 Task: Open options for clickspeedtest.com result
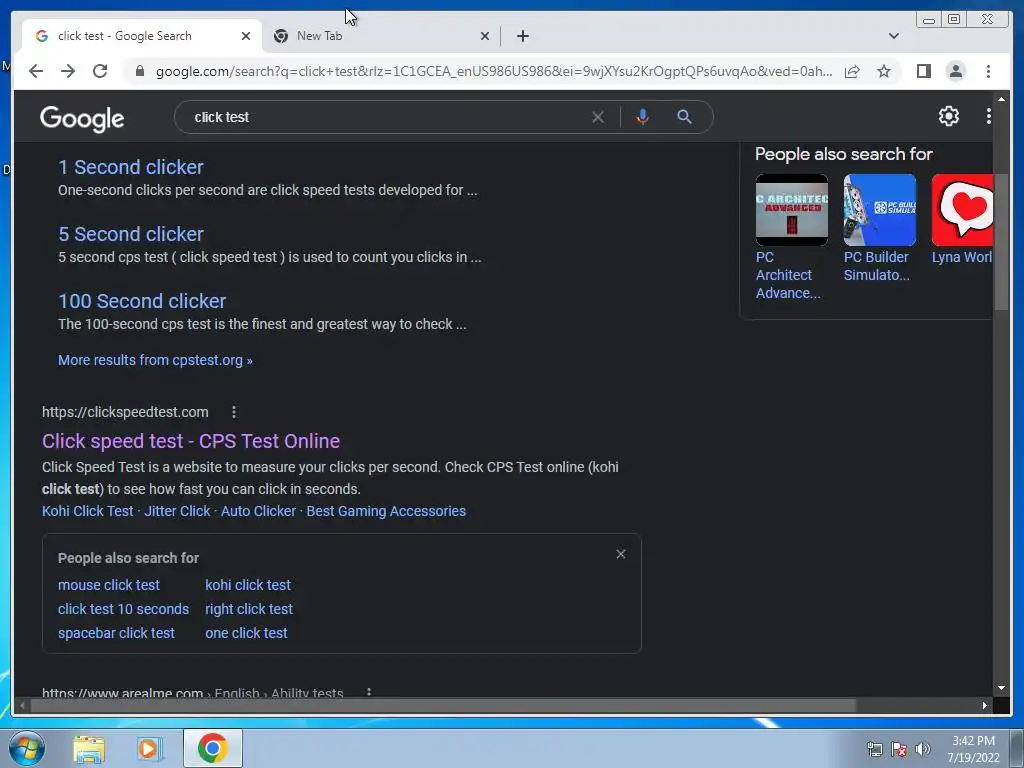[x=234, y=412]
